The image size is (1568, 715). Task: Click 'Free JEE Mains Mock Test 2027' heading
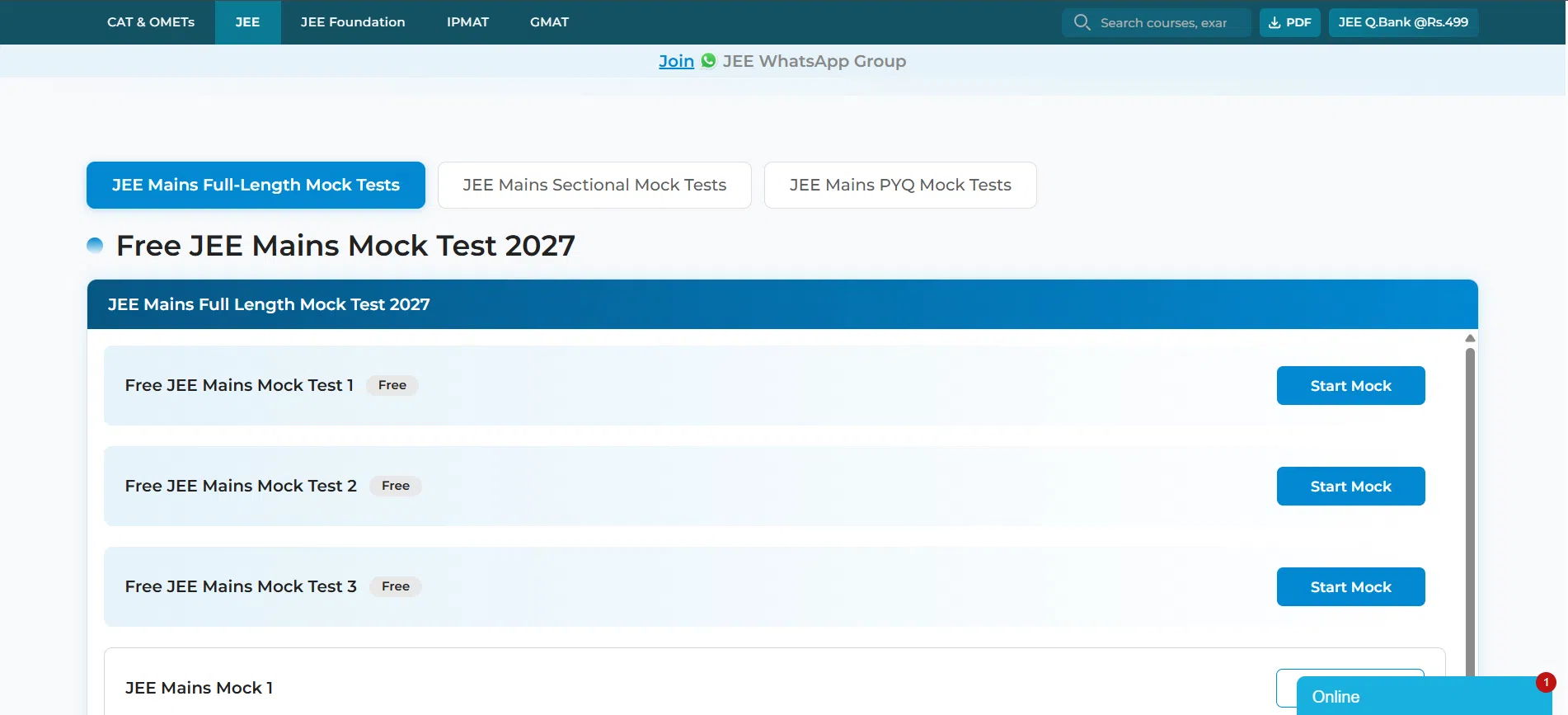click(x=345, y=246)
